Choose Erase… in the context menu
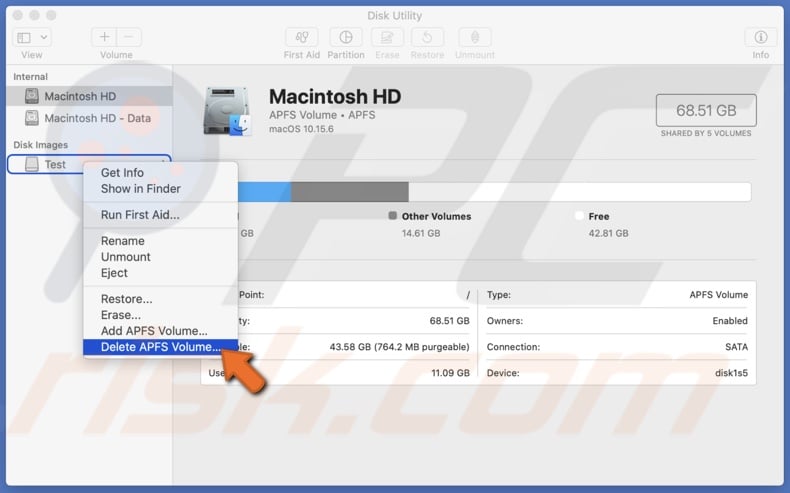Screen dimensions: 790x493 coord(160,315)
